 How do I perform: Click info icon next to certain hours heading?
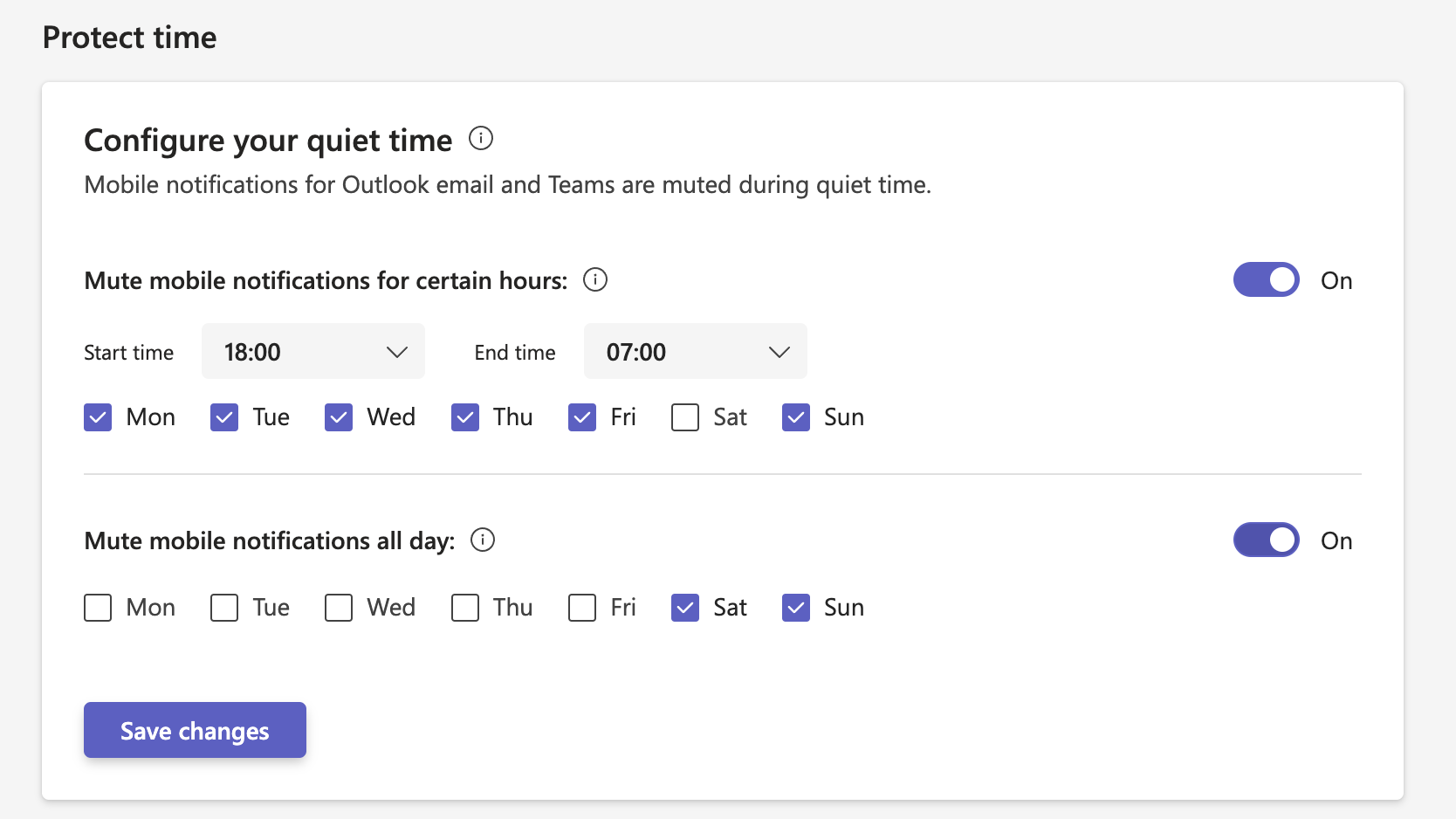595,279
